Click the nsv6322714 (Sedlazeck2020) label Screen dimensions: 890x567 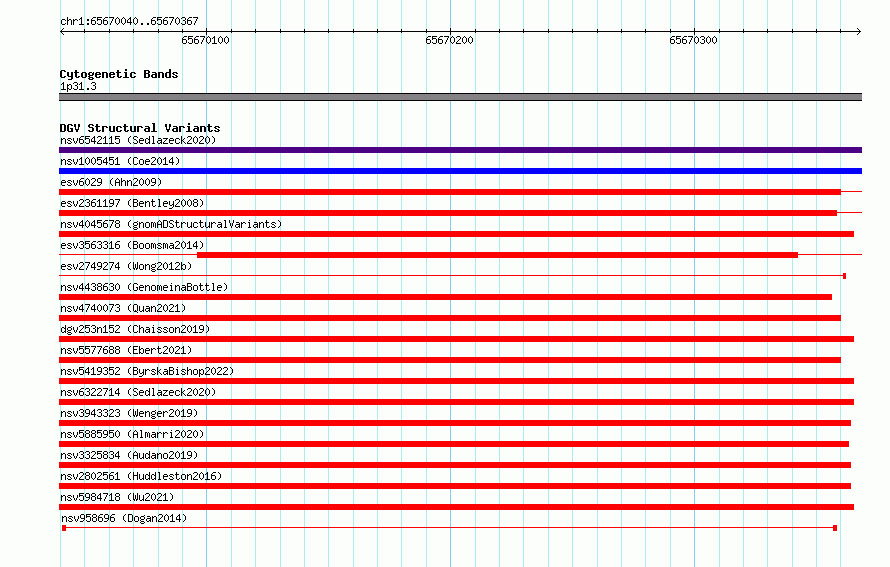tap(138, 392)
